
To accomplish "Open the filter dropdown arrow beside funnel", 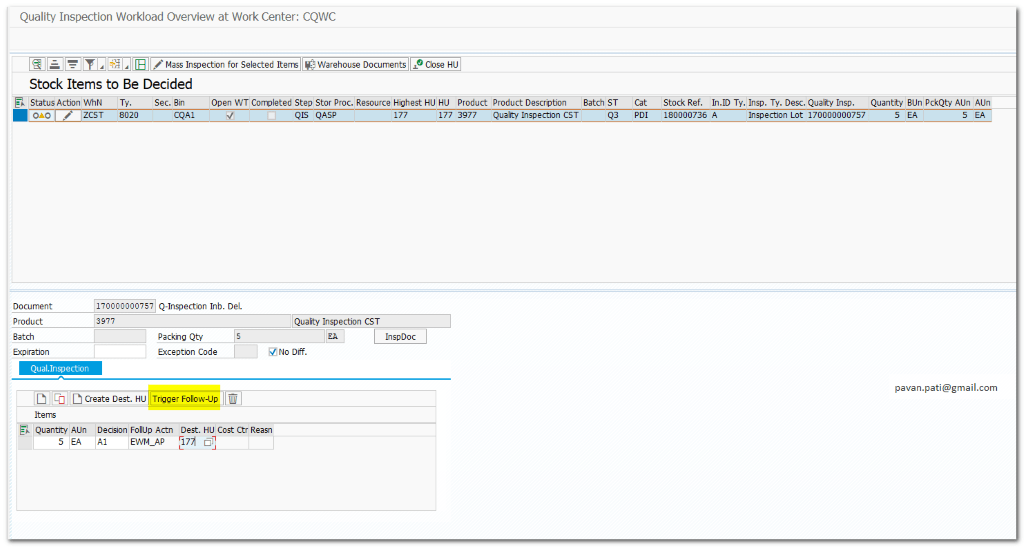I will point(100,65).
